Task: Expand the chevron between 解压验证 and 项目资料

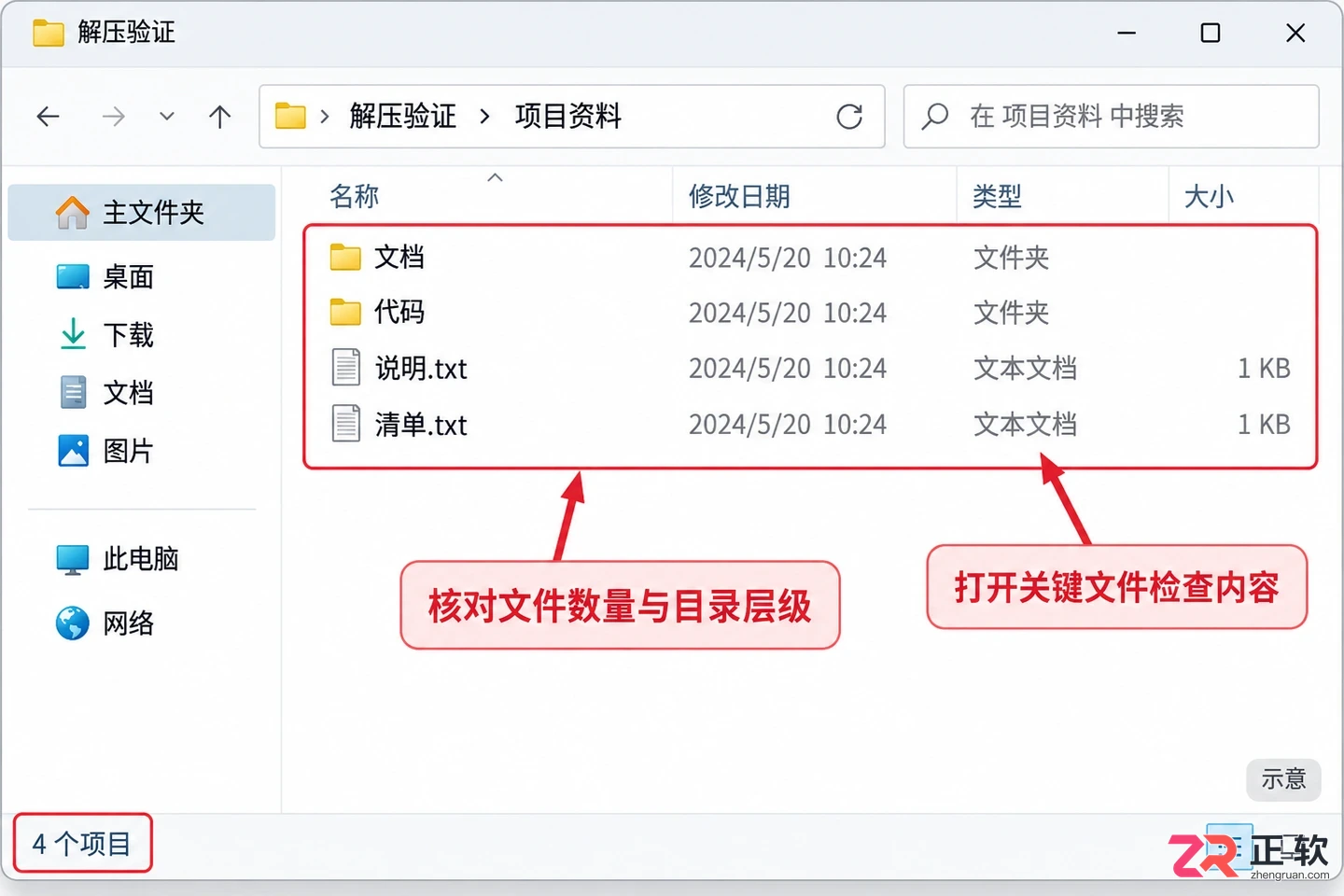Action: (x=484, y=117)
